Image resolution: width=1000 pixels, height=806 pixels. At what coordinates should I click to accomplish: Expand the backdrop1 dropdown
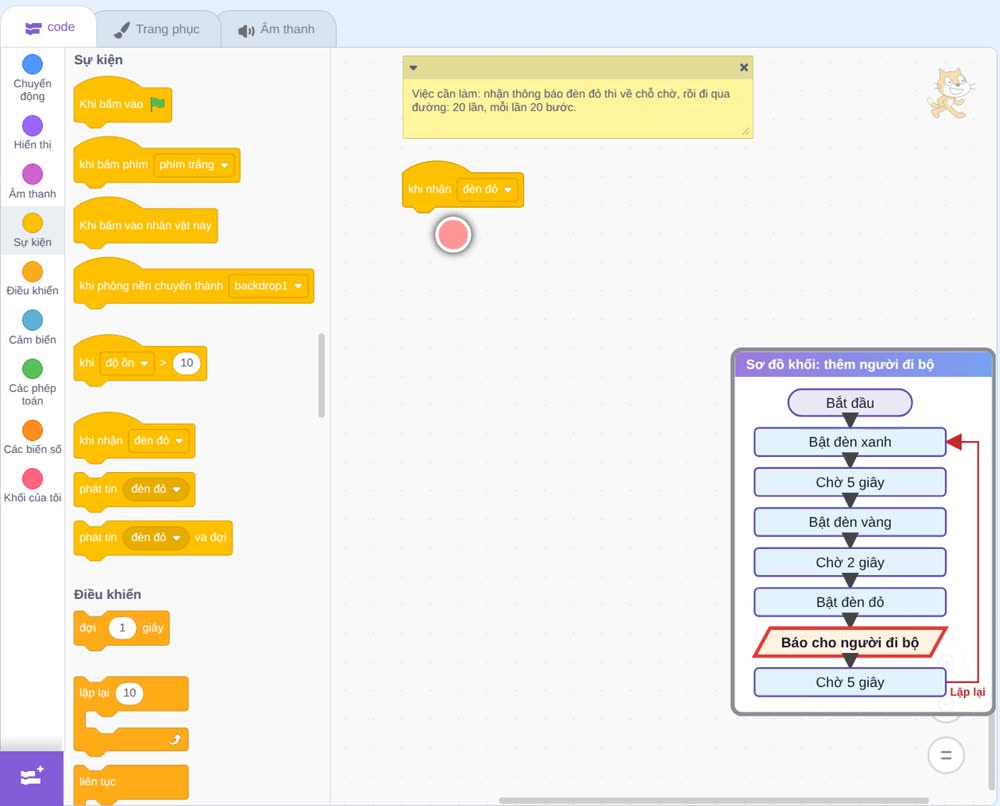click(268, 286)
